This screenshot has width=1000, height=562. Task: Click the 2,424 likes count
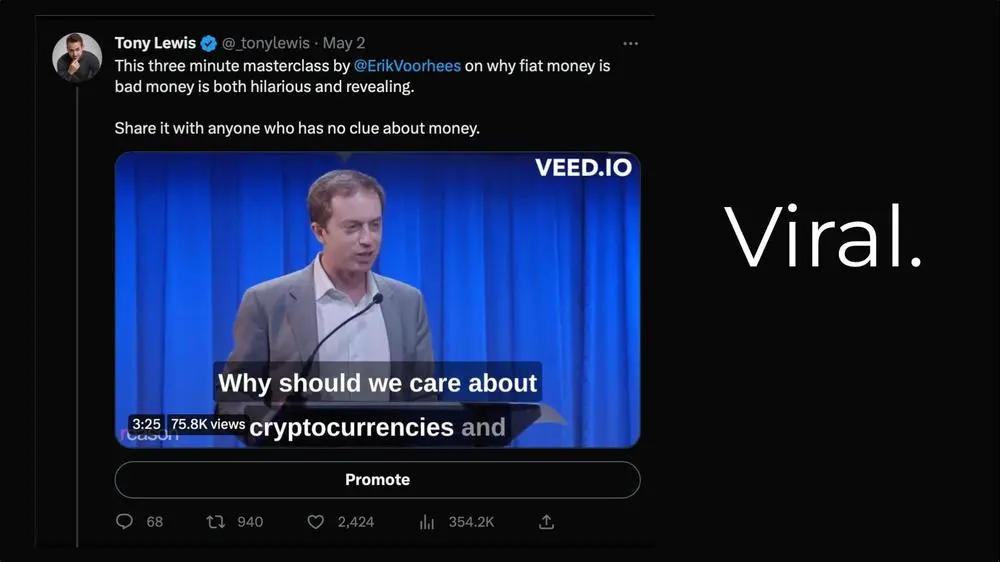click(354, 522)
